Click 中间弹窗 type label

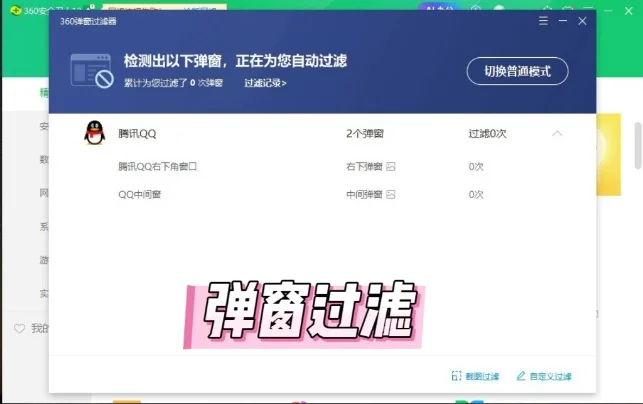[364, 194]
